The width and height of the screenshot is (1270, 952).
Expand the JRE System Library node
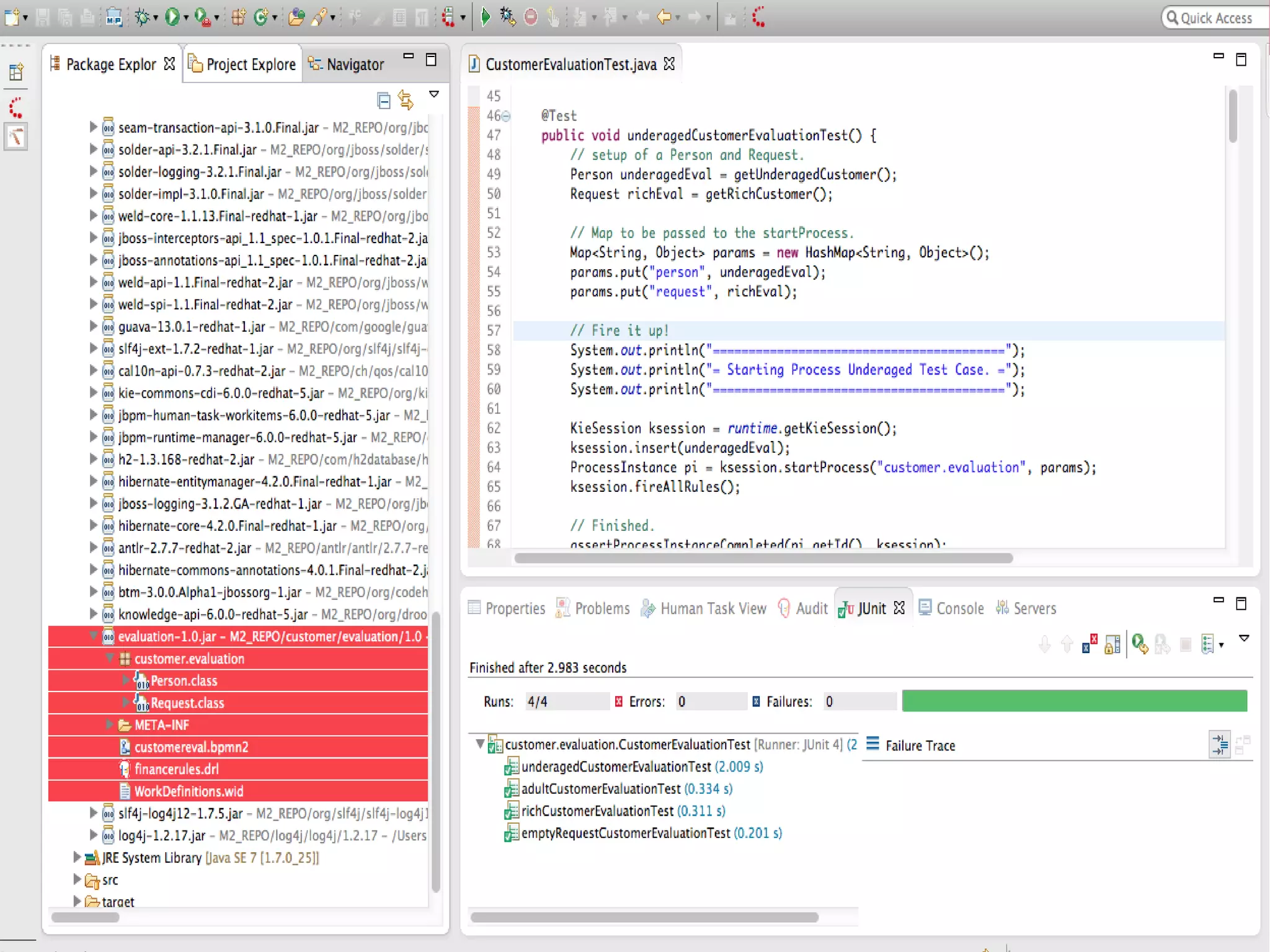(77, 857)
